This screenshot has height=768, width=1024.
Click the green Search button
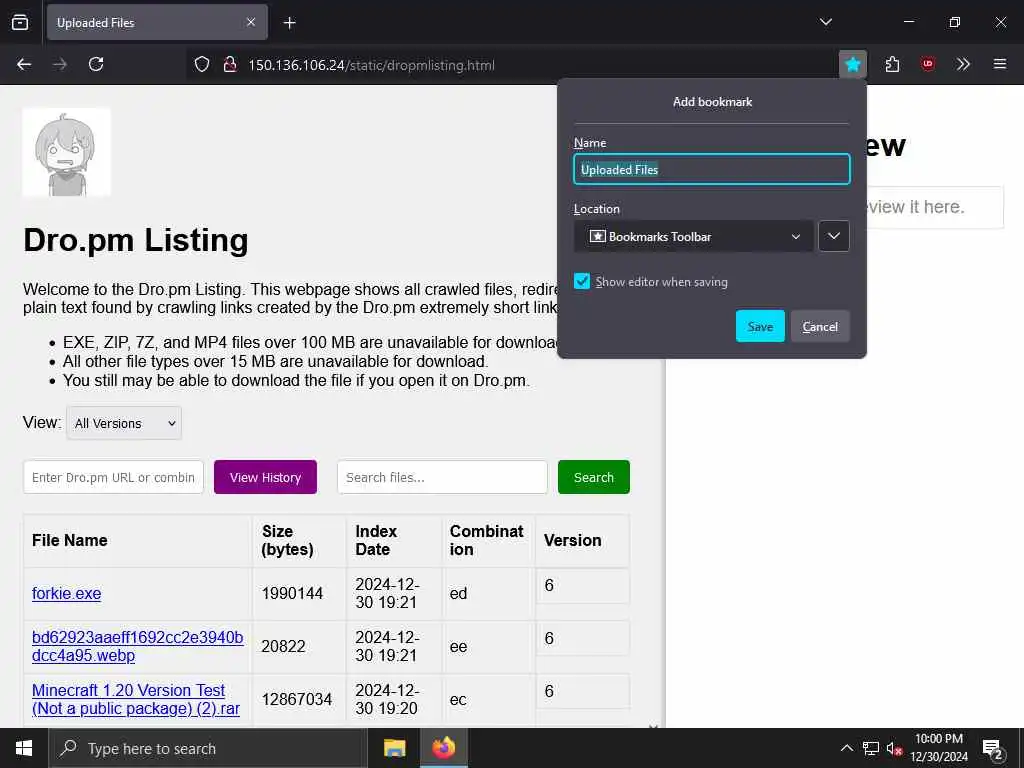point(594,477)
